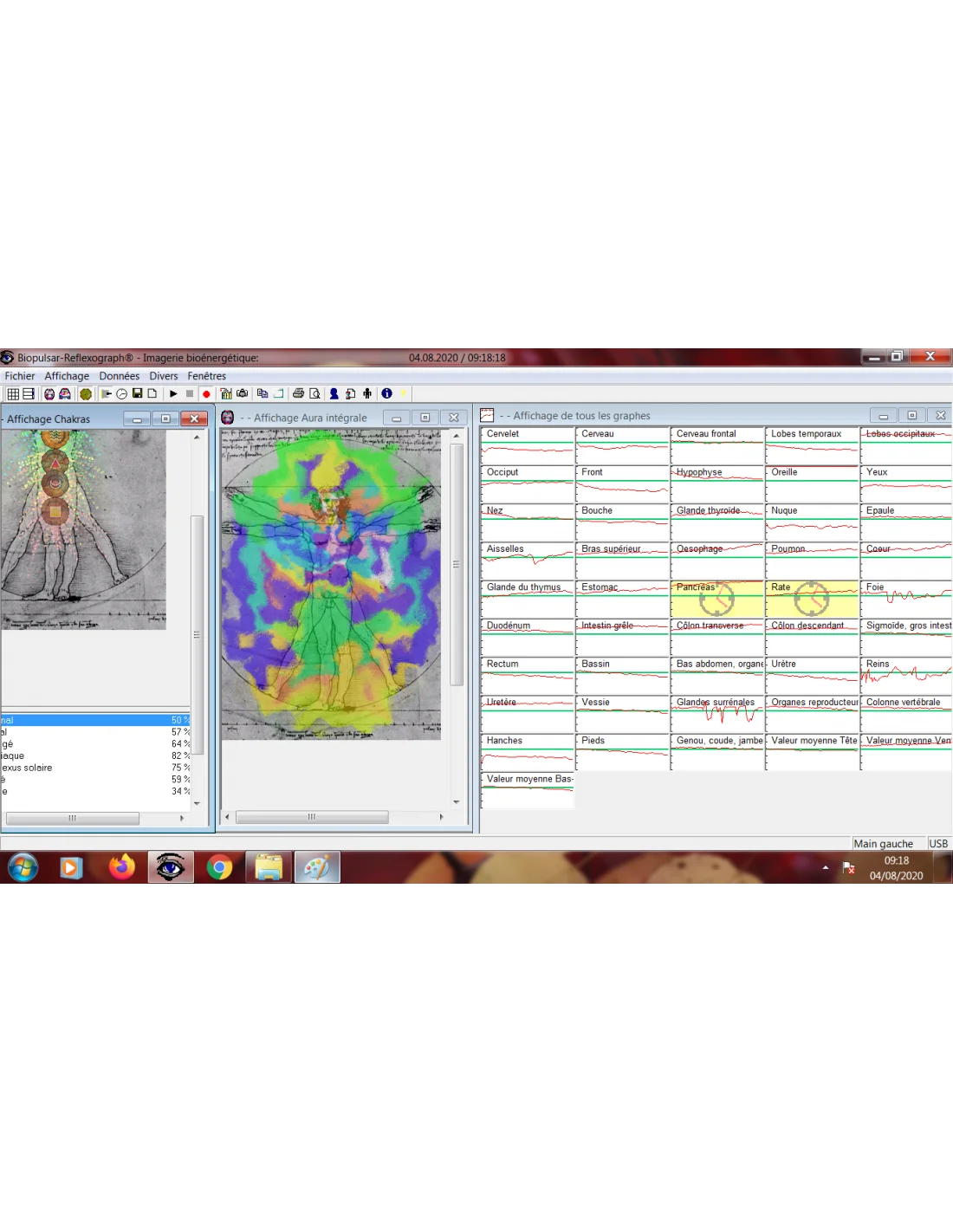Viewport: 953px width, 1232px height.
Task: Click the copy icon in the toolbar
Action: click(263, 394)
